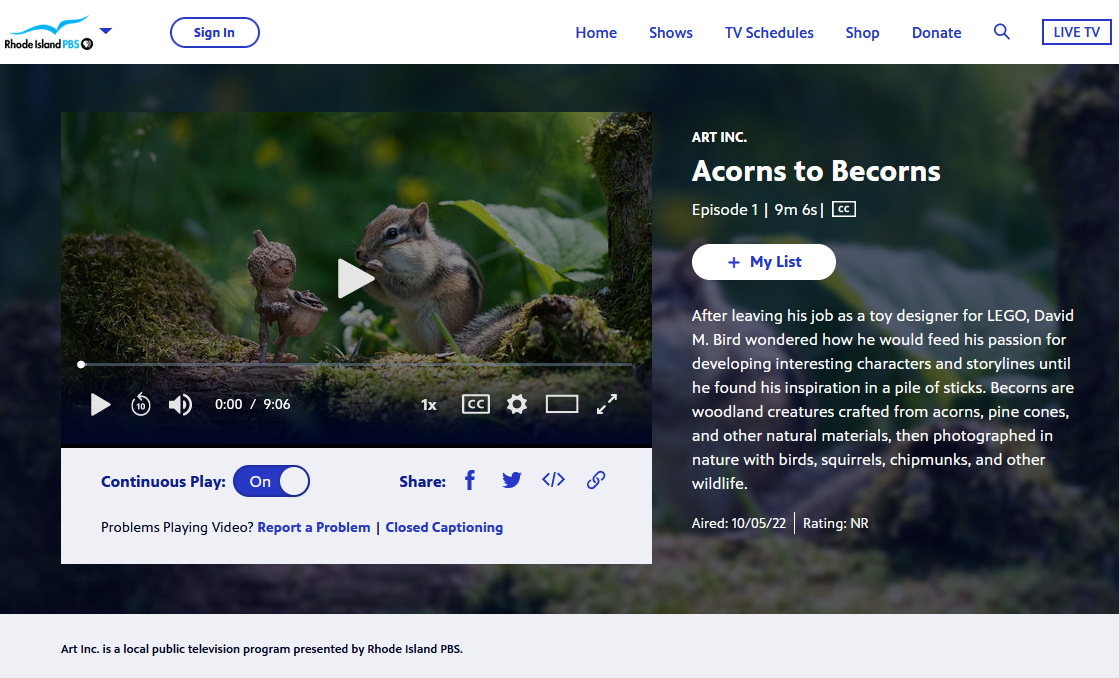Image resolution: width=1119 pixels, height=678 pixels.
Task: Click the Rhode Island PBS logo
Action: [x=49, y=33]
